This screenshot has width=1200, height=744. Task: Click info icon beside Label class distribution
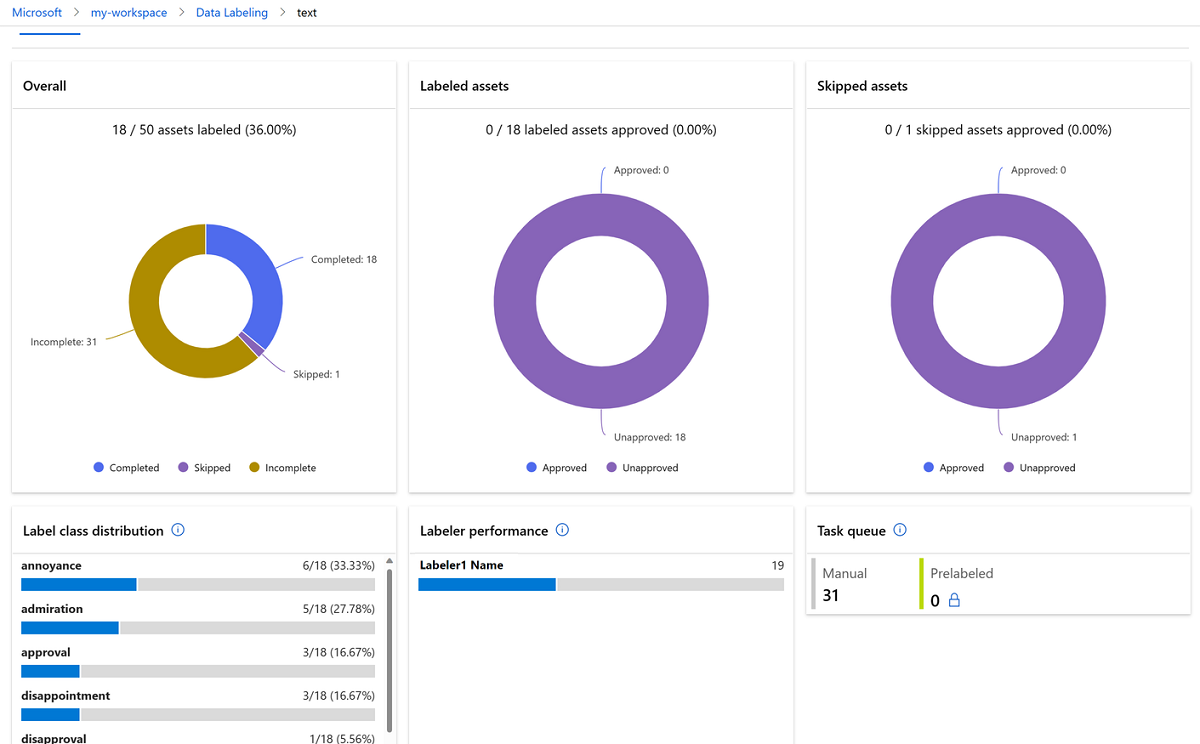pos(178,530)
